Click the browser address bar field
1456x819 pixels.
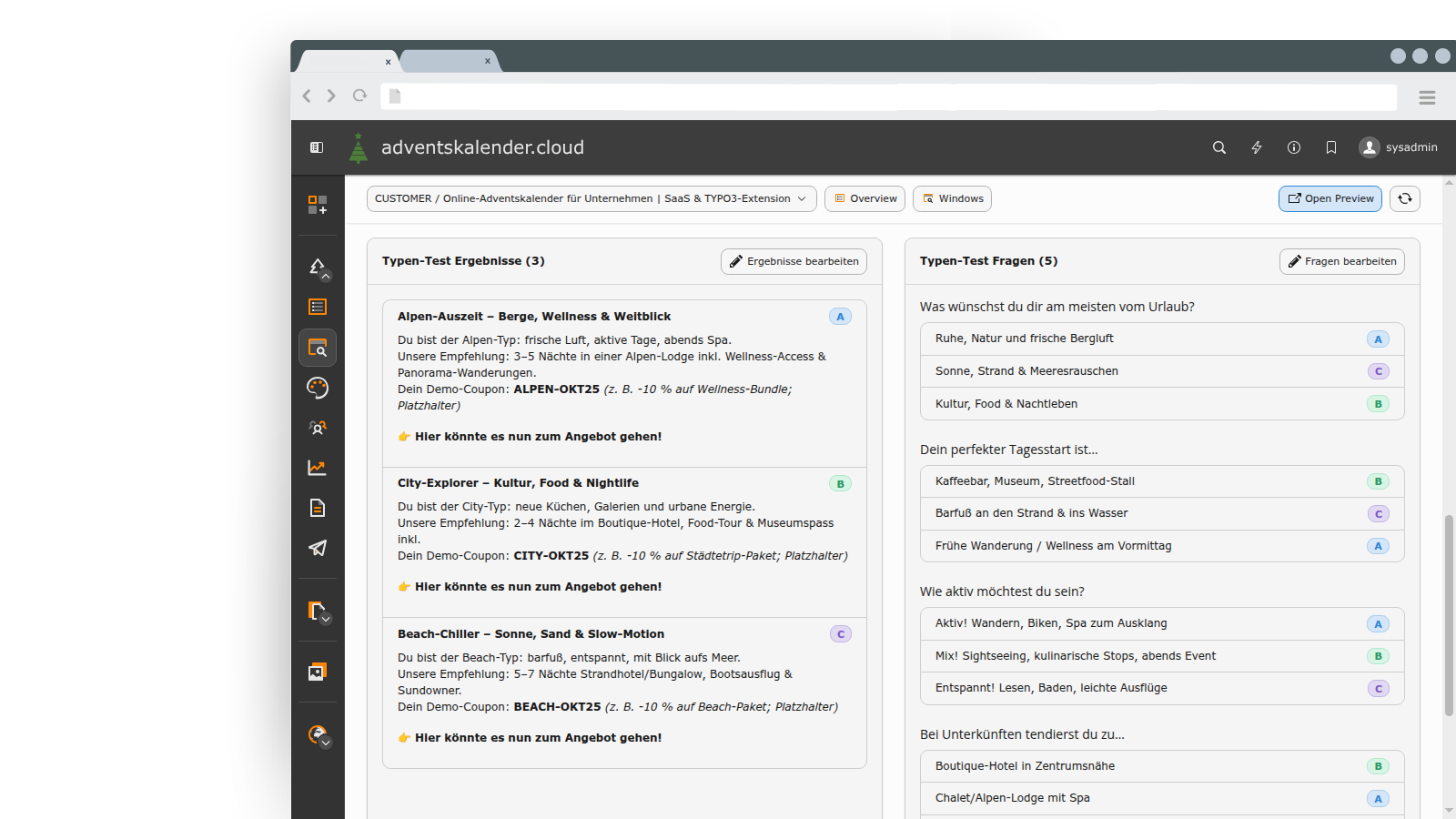888,96
